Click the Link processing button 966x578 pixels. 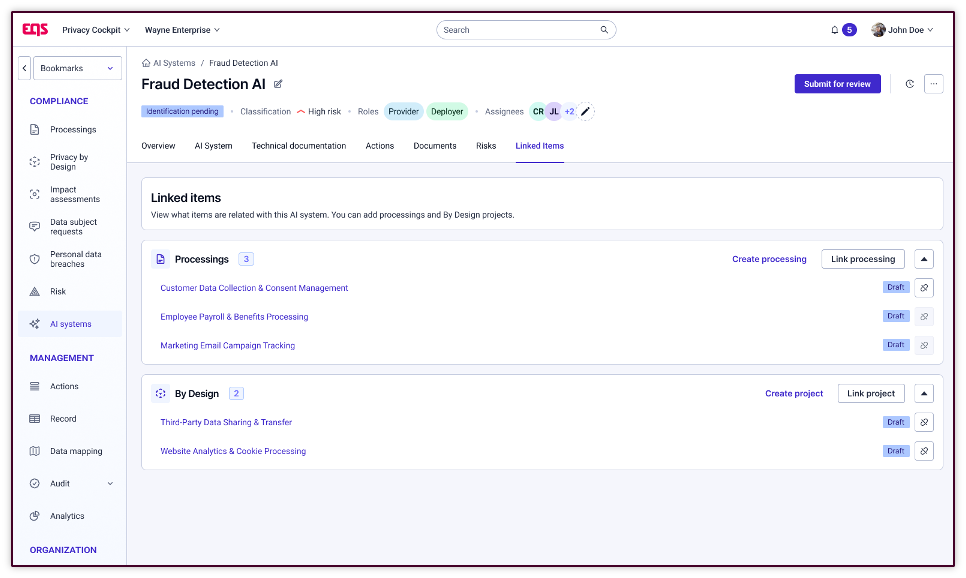[862, 259]
